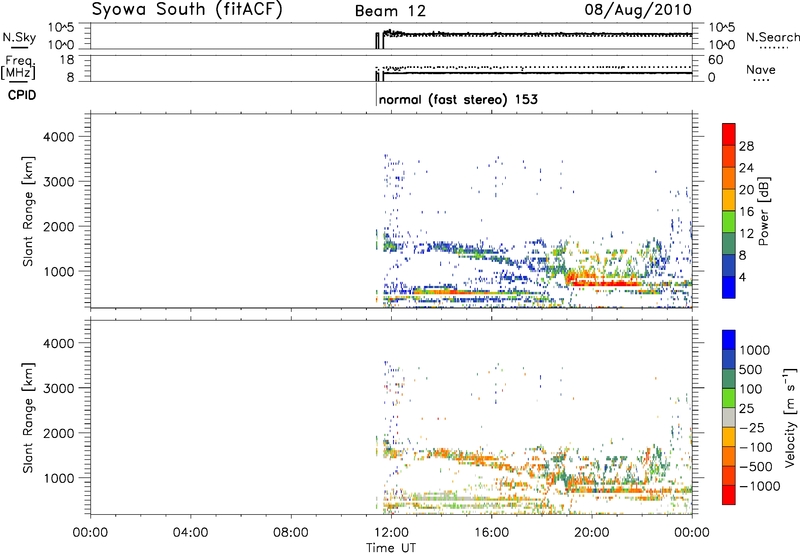Screen dimensions: 800x554
Task: Click the 'Power [dB]' colorbar title
Action: (x=763, y=211)
